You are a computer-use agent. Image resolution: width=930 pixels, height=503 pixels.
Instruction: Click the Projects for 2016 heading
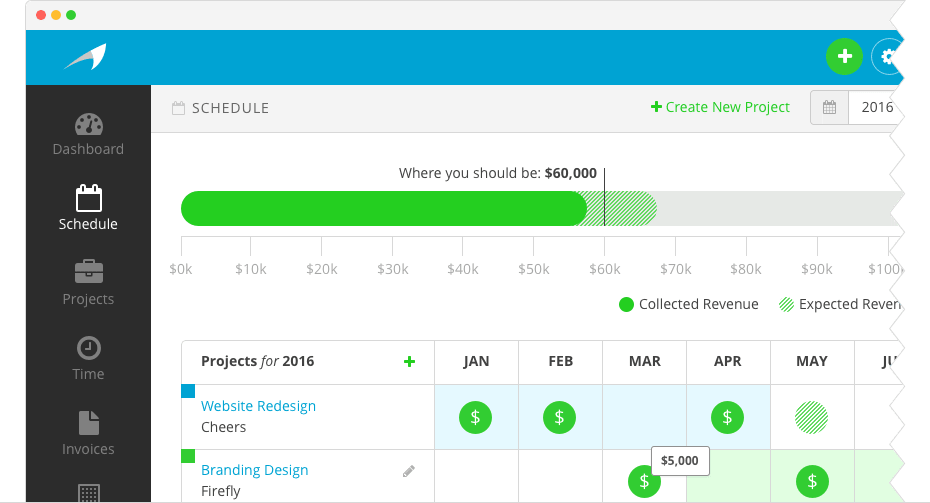coord(257,361)
